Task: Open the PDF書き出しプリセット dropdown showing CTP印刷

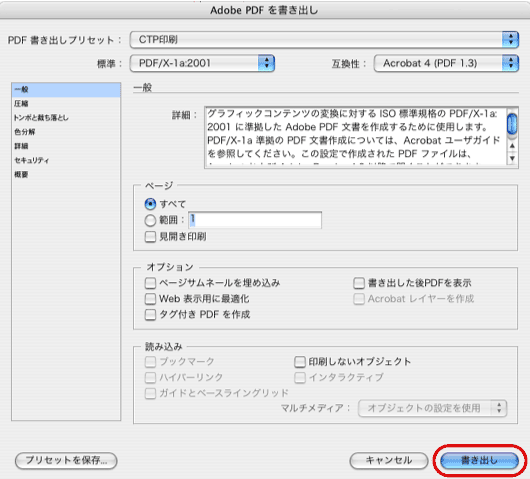Action: tap(324, 40)
